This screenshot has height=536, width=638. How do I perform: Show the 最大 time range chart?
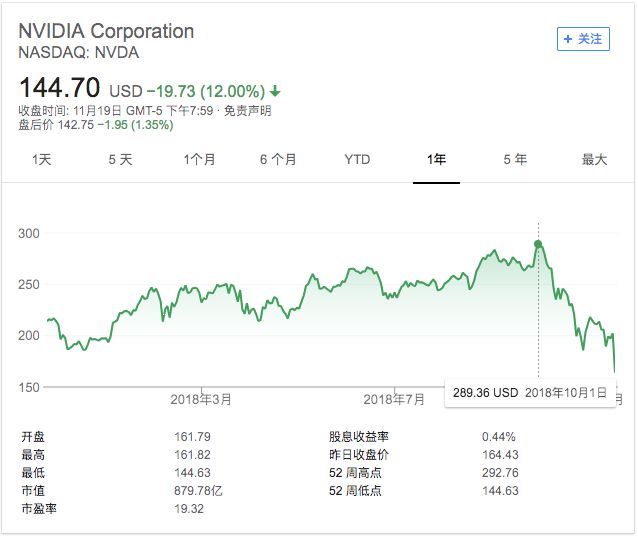(x=594, y=160)
